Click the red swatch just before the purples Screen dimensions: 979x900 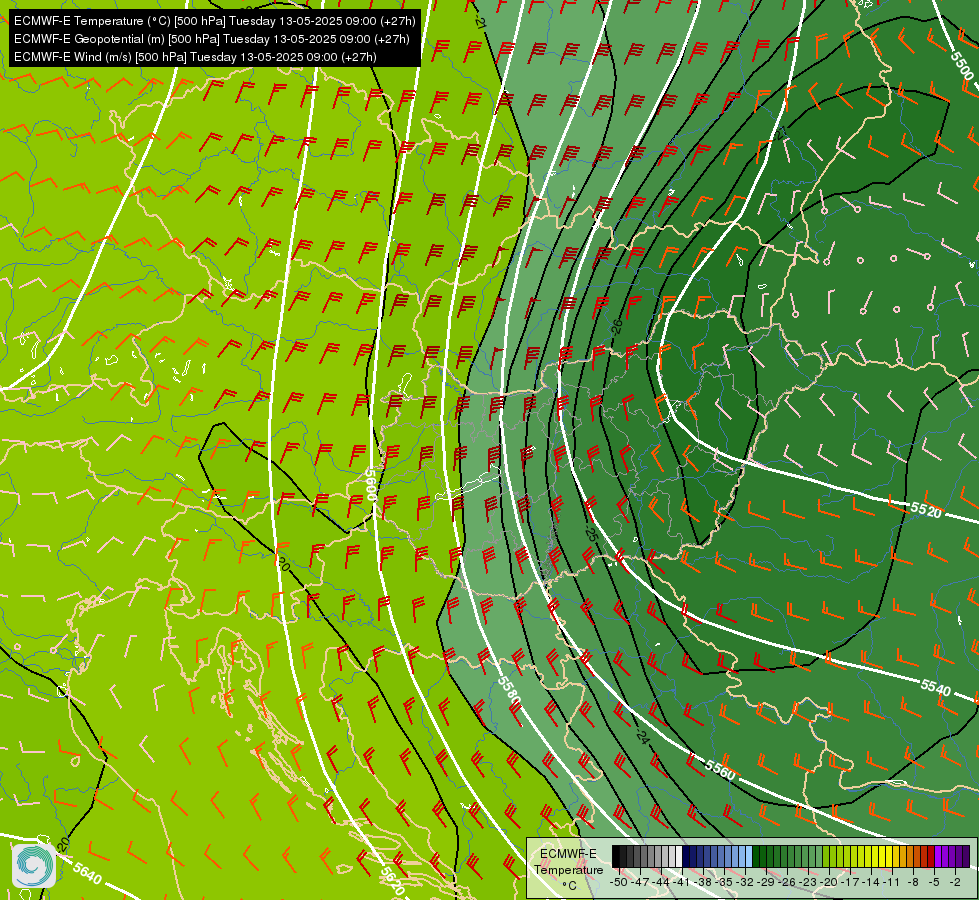click(931, 856)
